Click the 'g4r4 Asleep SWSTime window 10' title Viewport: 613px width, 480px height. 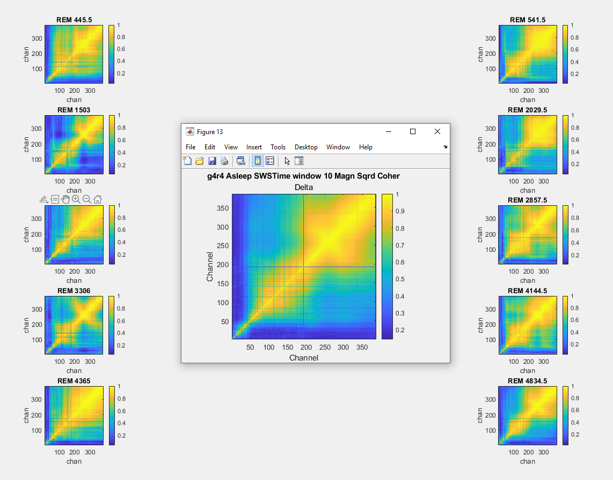click(303, 176)
